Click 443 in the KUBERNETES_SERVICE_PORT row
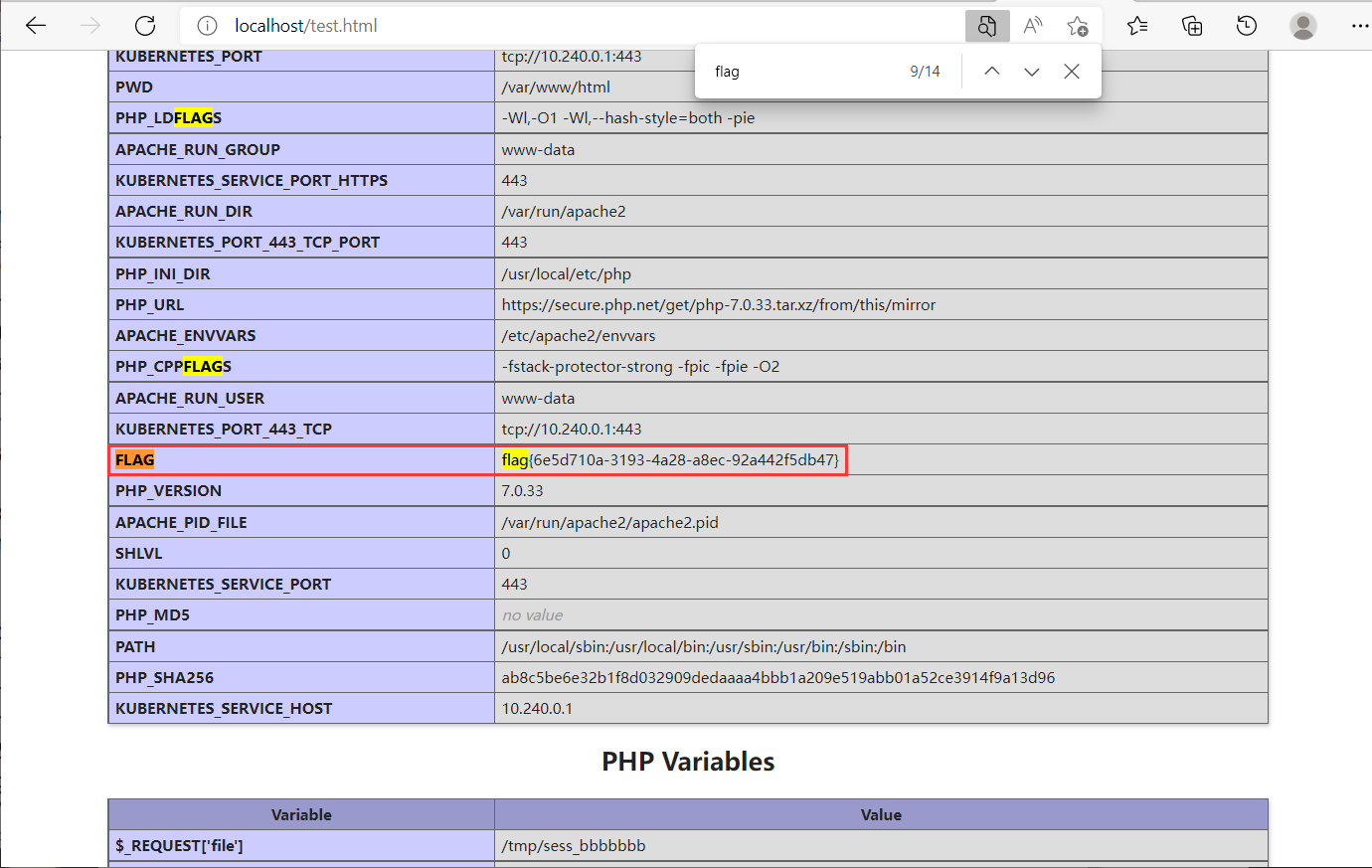 click(514, 585)
